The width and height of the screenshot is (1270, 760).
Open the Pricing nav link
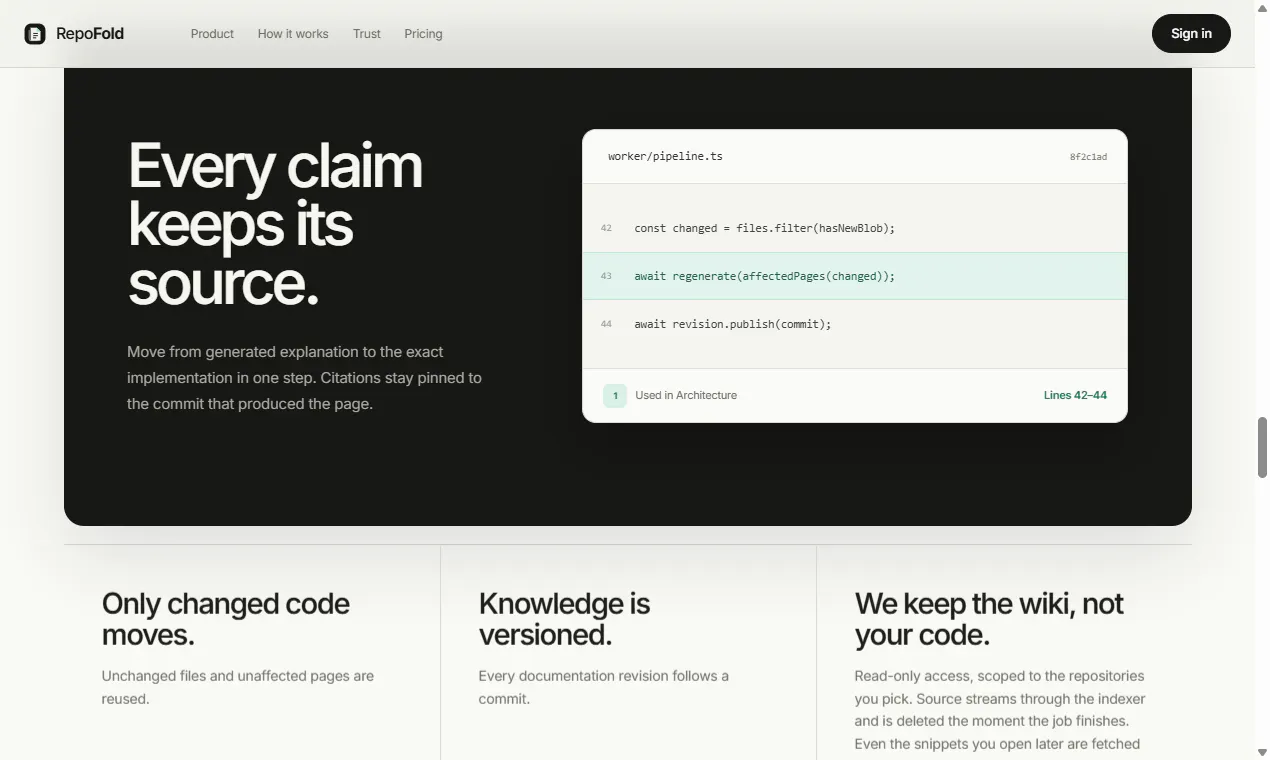pos(423,34)
